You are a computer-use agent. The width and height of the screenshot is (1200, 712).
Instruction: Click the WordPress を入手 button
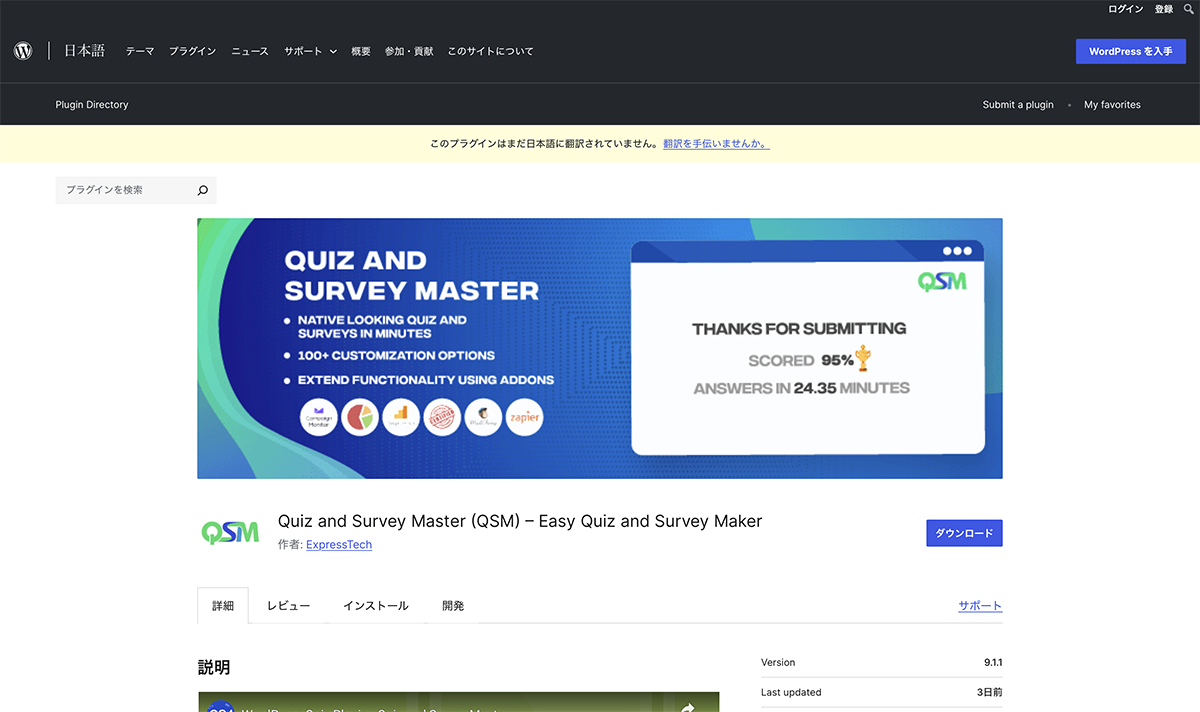1130,51
